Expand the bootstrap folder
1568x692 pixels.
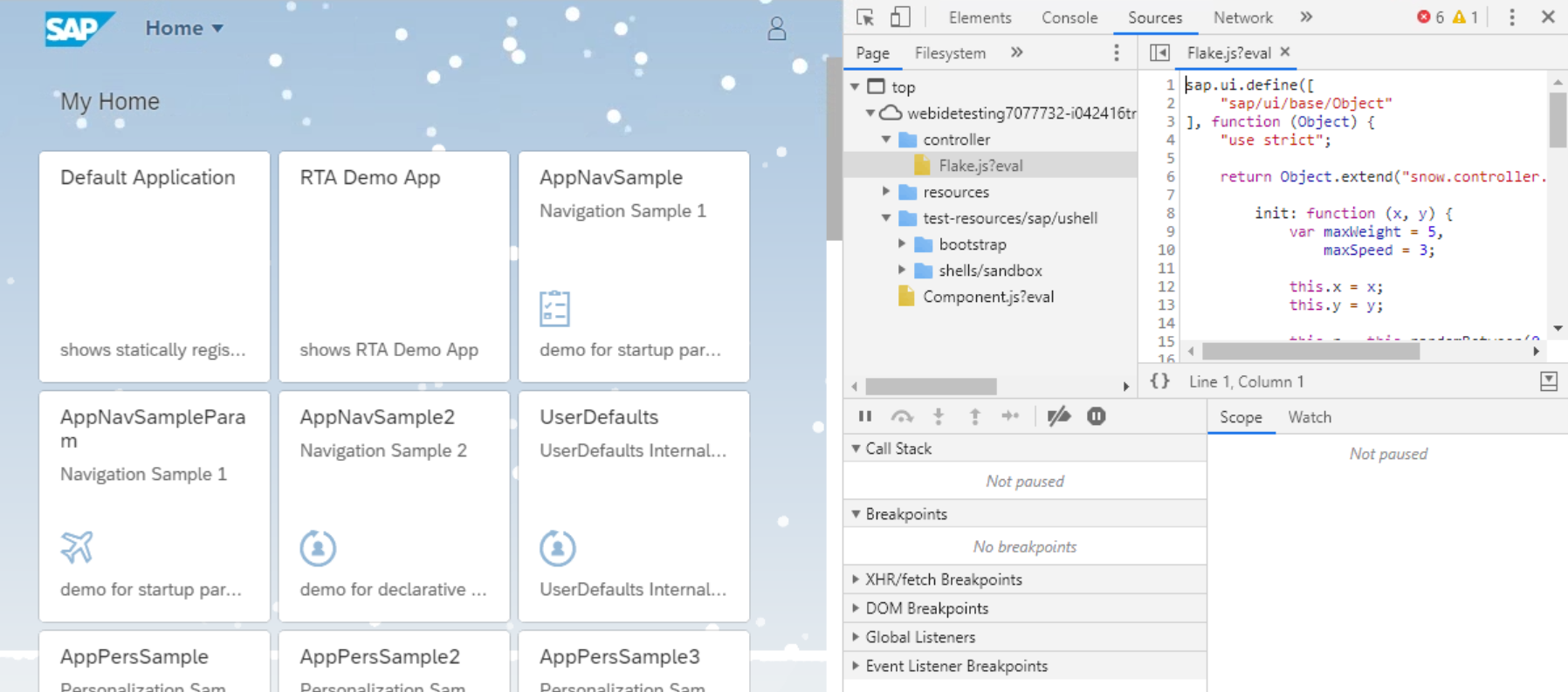coord(902,244)
